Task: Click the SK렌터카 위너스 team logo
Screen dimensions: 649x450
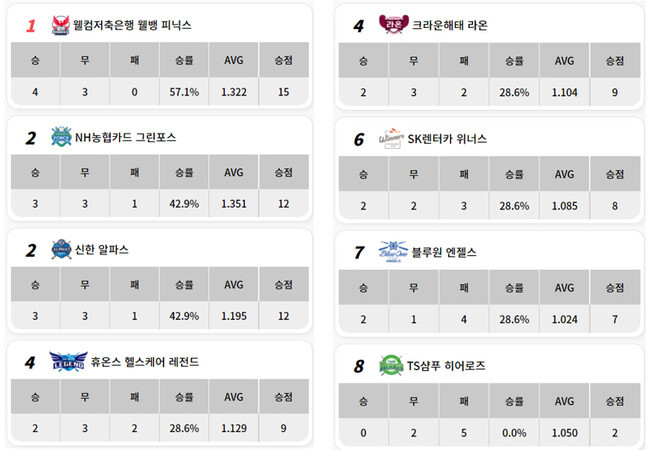Action: click(x=392, y=139)
